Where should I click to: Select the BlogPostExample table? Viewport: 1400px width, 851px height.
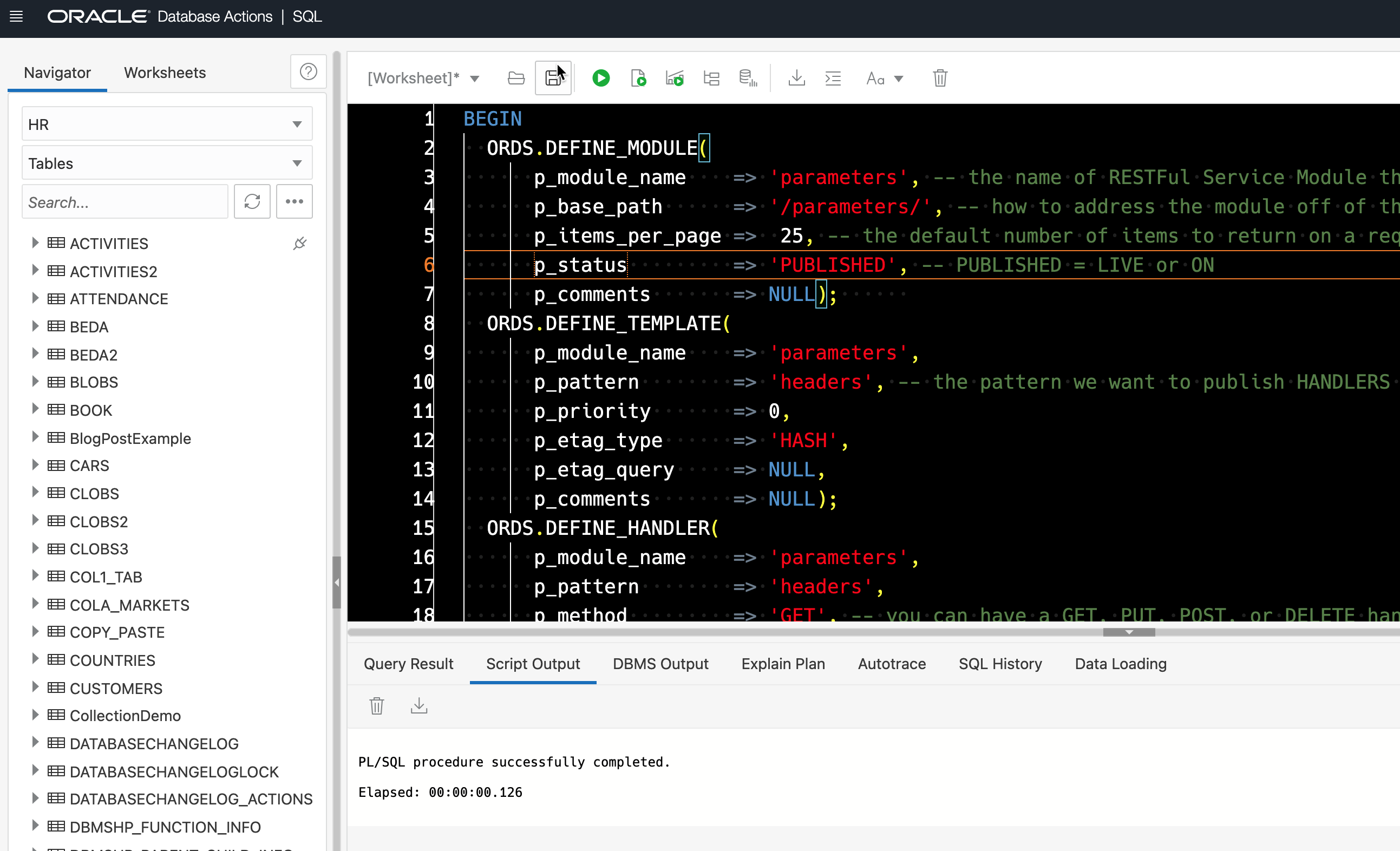(130, 438)
